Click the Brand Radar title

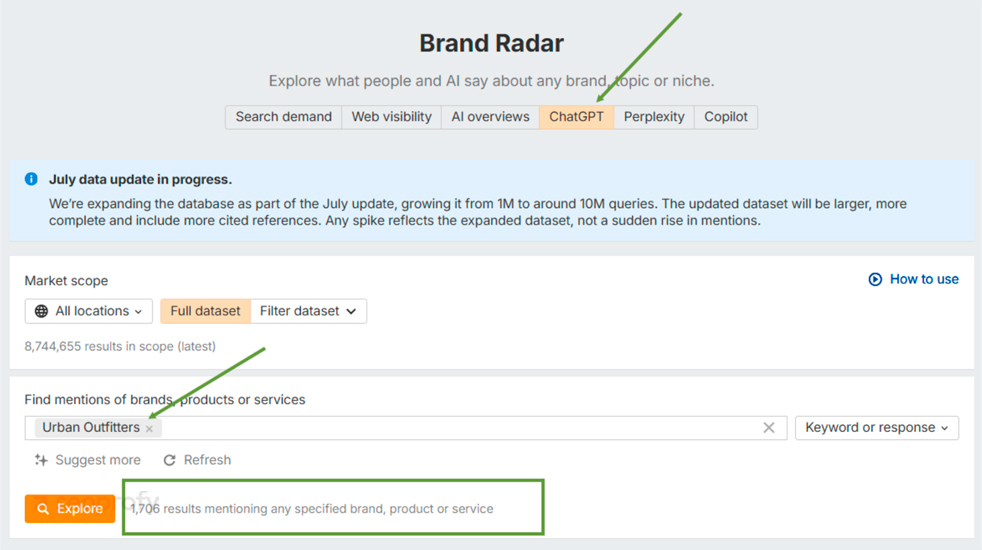coord(491,43)
